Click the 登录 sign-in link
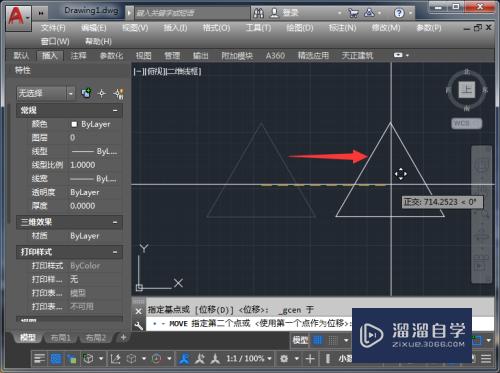500x373 pixels. click(290, 13)
